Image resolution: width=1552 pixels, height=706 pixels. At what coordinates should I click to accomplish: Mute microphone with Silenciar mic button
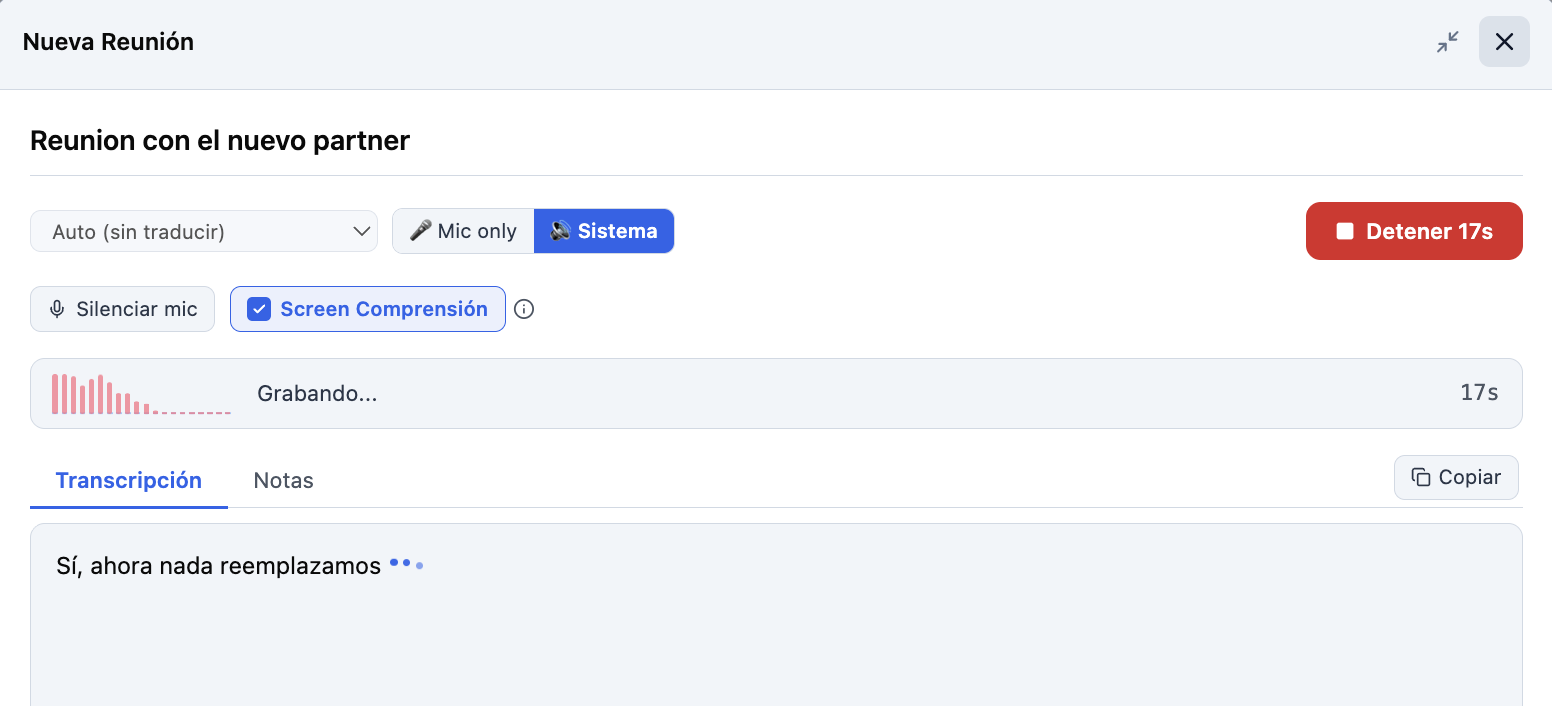coord(122,309)
